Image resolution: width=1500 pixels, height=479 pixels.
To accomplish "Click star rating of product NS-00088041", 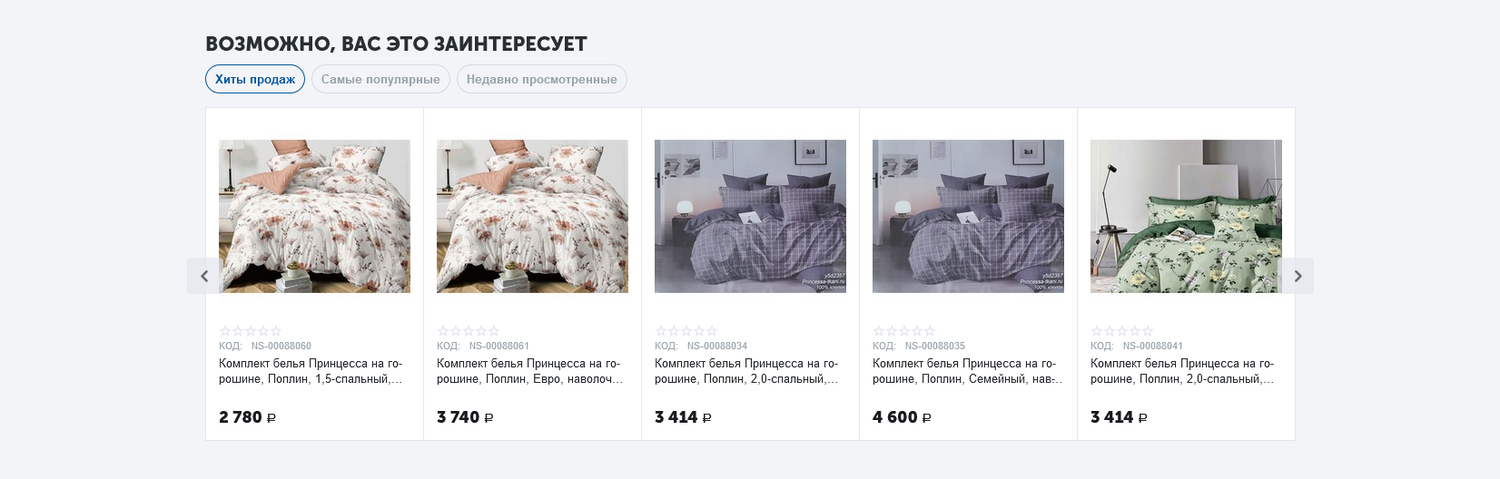I will (1122, 331).
